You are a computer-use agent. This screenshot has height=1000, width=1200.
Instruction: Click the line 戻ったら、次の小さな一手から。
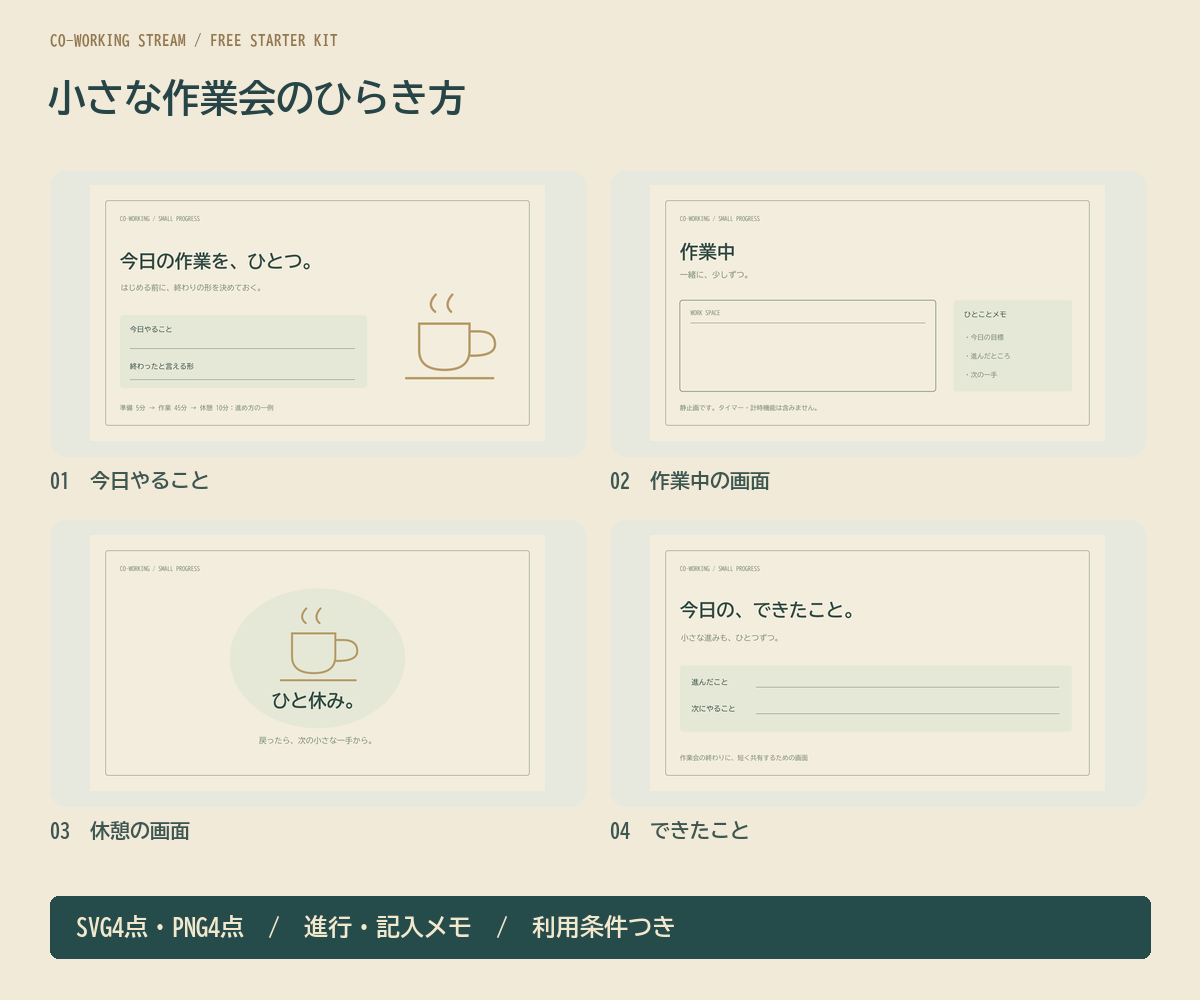coord(316,741)
